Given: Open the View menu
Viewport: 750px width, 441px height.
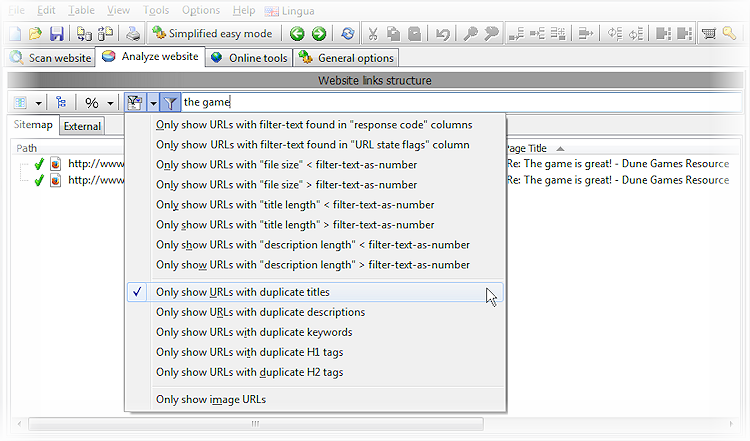Looking at the screenshot, I should (118, 10).
